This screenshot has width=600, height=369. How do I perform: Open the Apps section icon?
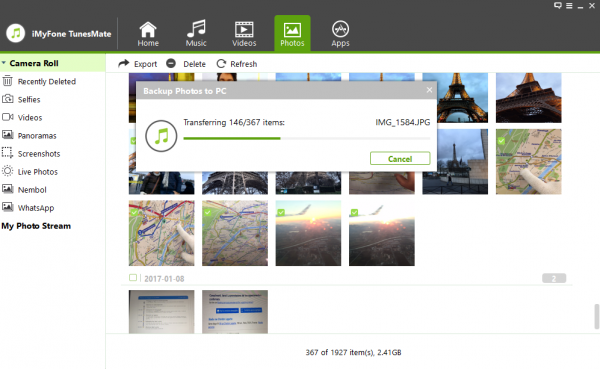[340, 29]
